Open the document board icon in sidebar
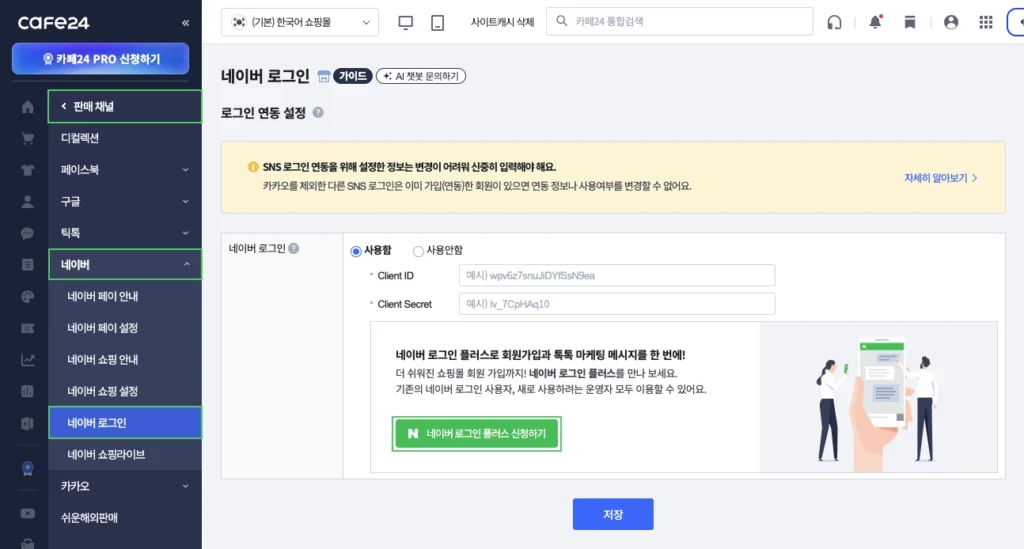The height and width of the screenshot is (549, 1024). tap(27, 264)
